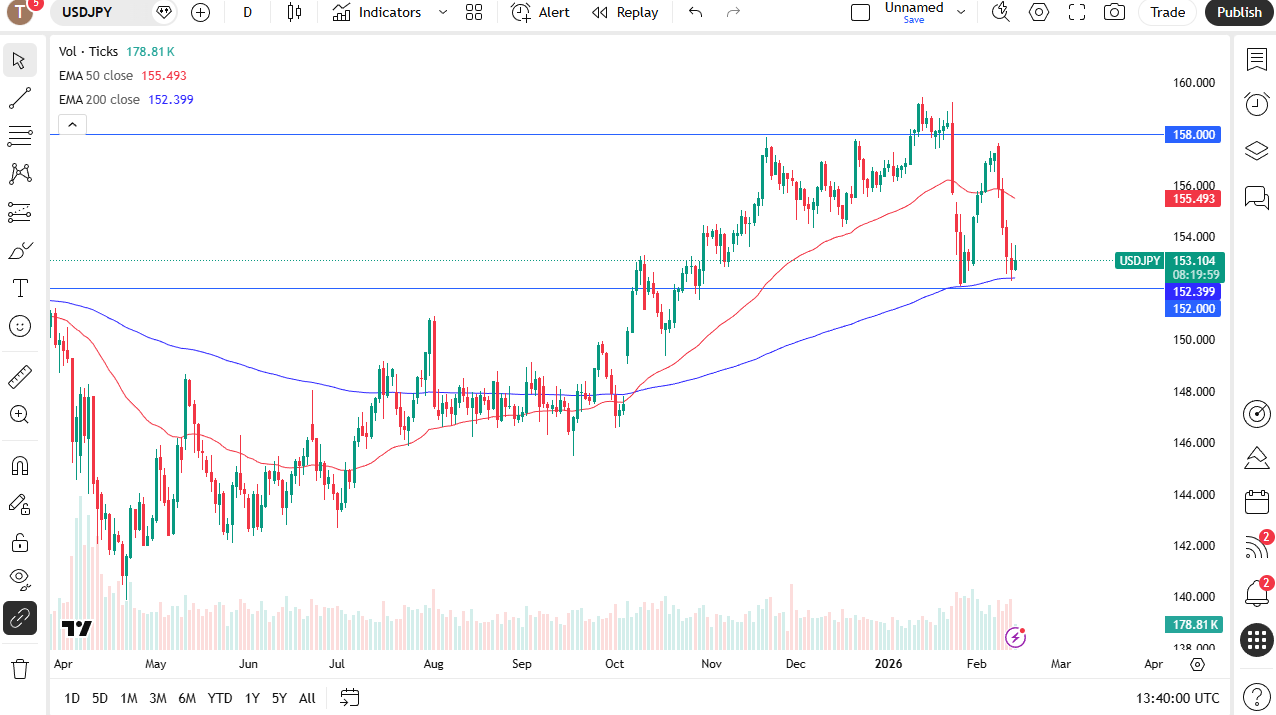
Task: Open the forecasting and measurement tools
Action: coord(19,211)
